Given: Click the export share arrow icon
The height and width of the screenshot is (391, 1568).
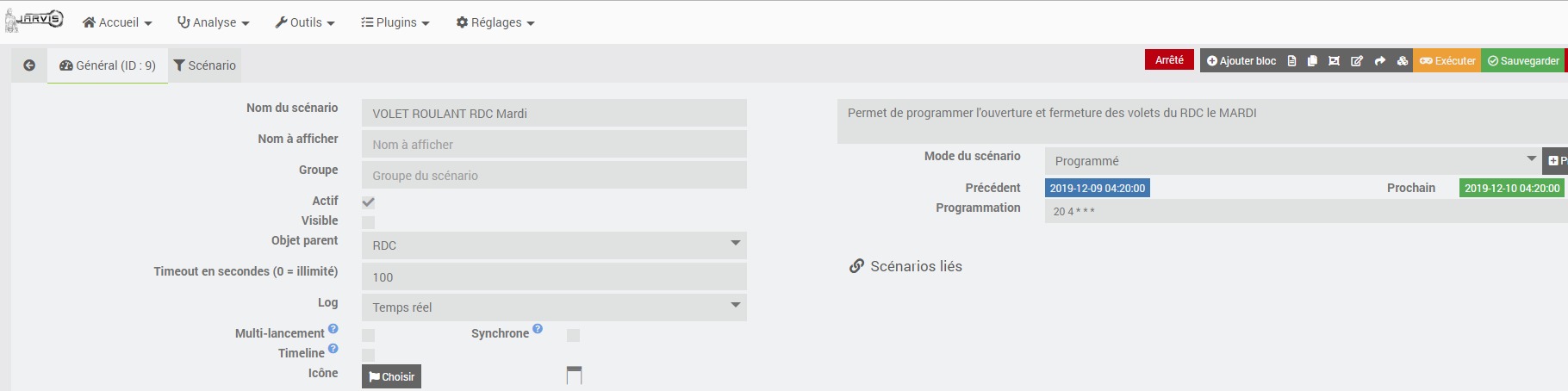Looking at the screenshot, I should pyautogui.click(x=1379, y=61).
